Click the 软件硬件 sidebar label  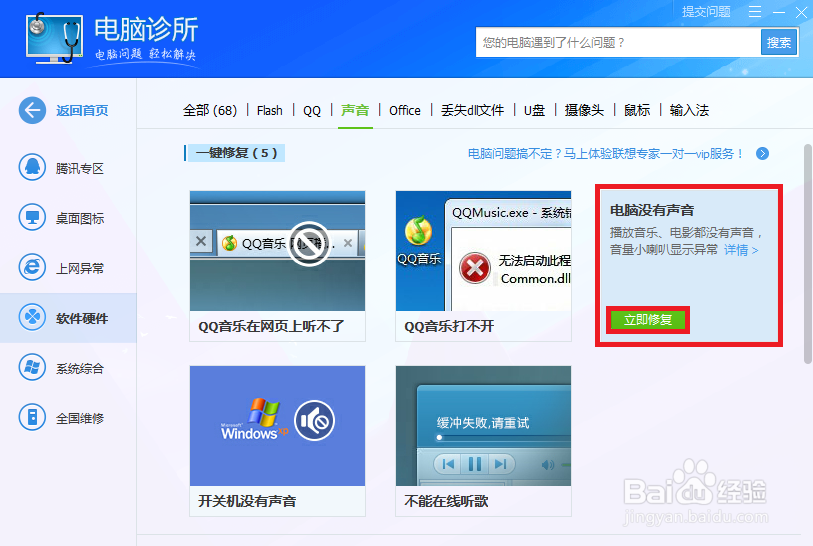[82, 318]
